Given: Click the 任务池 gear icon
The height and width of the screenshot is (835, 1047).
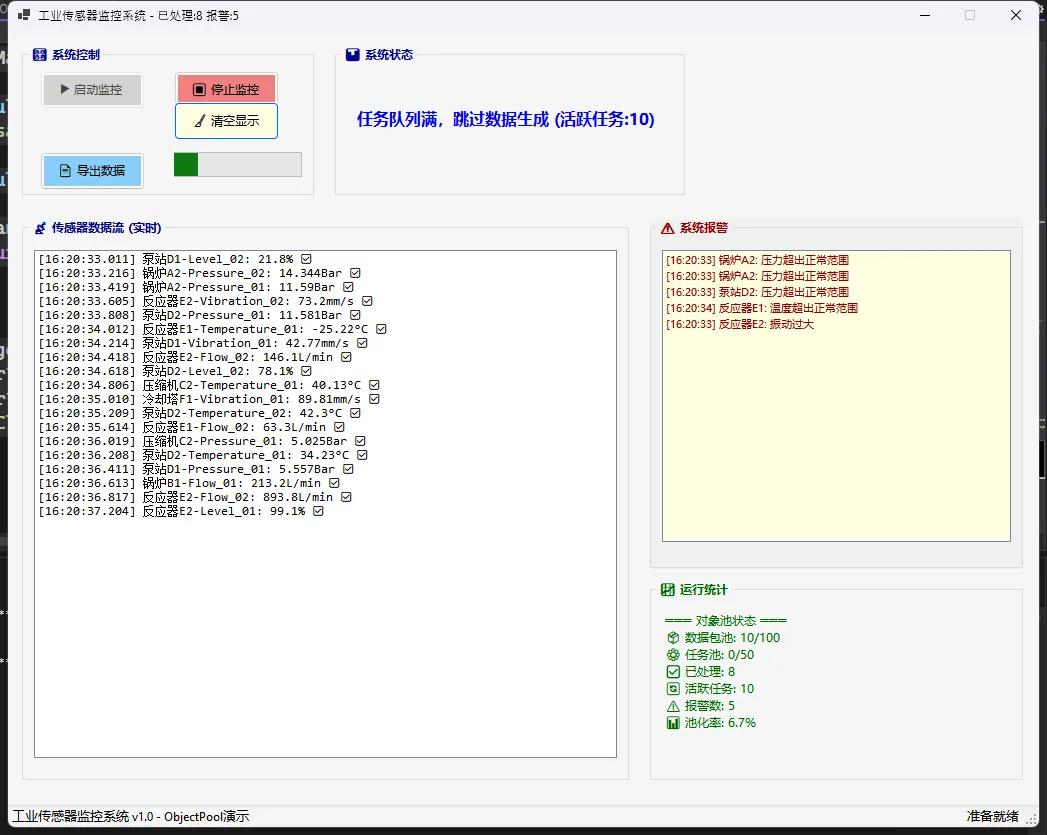Looking at the screenshot, I should pyautogui.click(x=673, y=655).
